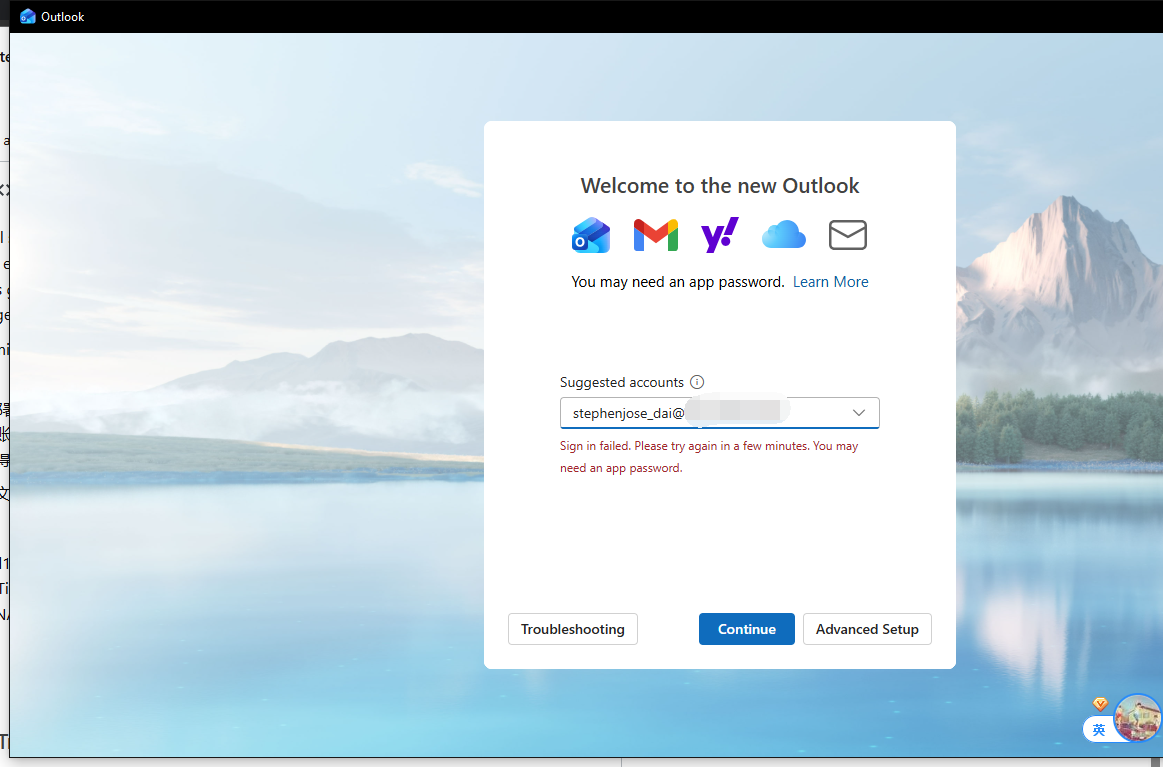
Task: Click the orange diamond badge above the avatar
Action: point(1100,704)
